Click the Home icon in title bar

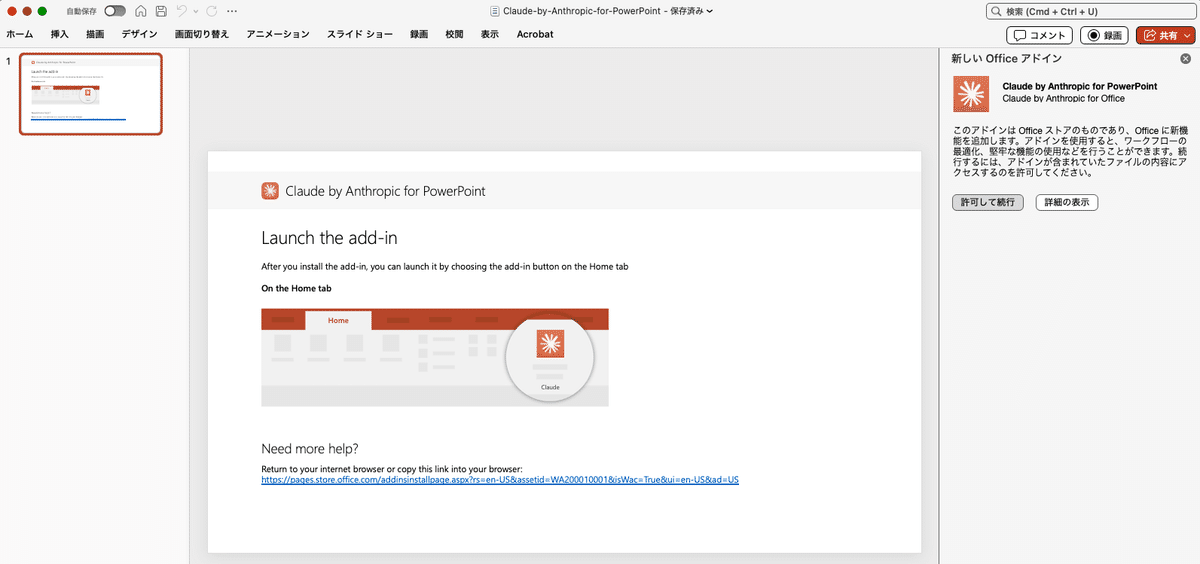tap(139, 11)
